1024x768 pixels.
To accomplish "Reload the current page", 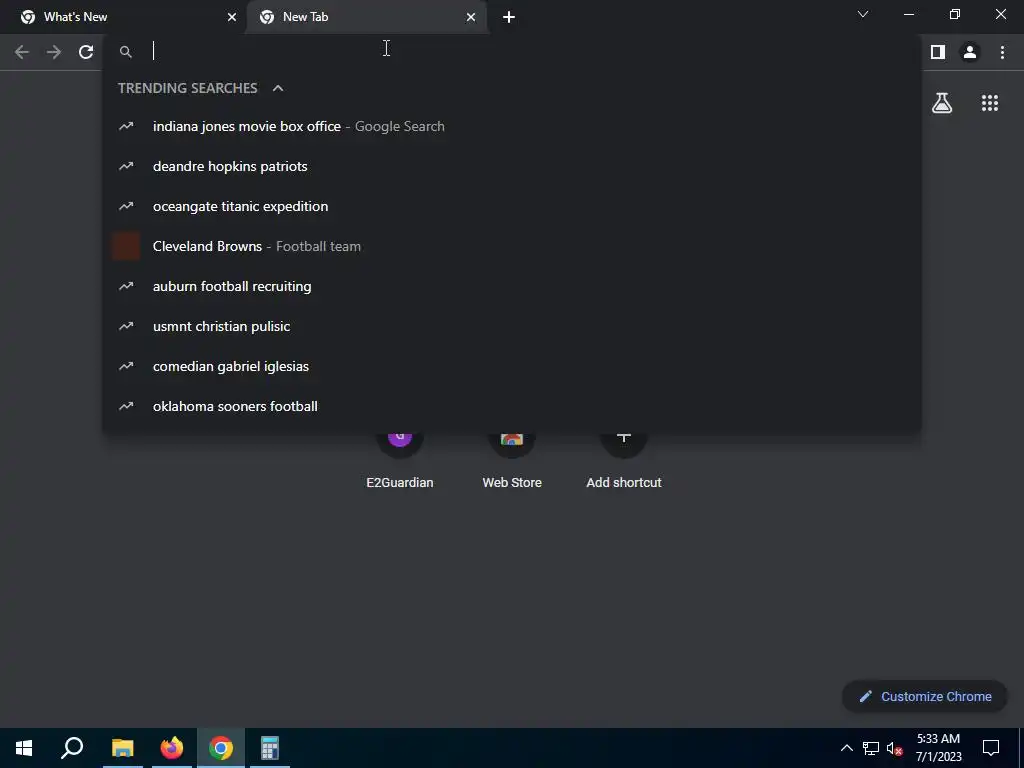I will (x=86, y=52).
